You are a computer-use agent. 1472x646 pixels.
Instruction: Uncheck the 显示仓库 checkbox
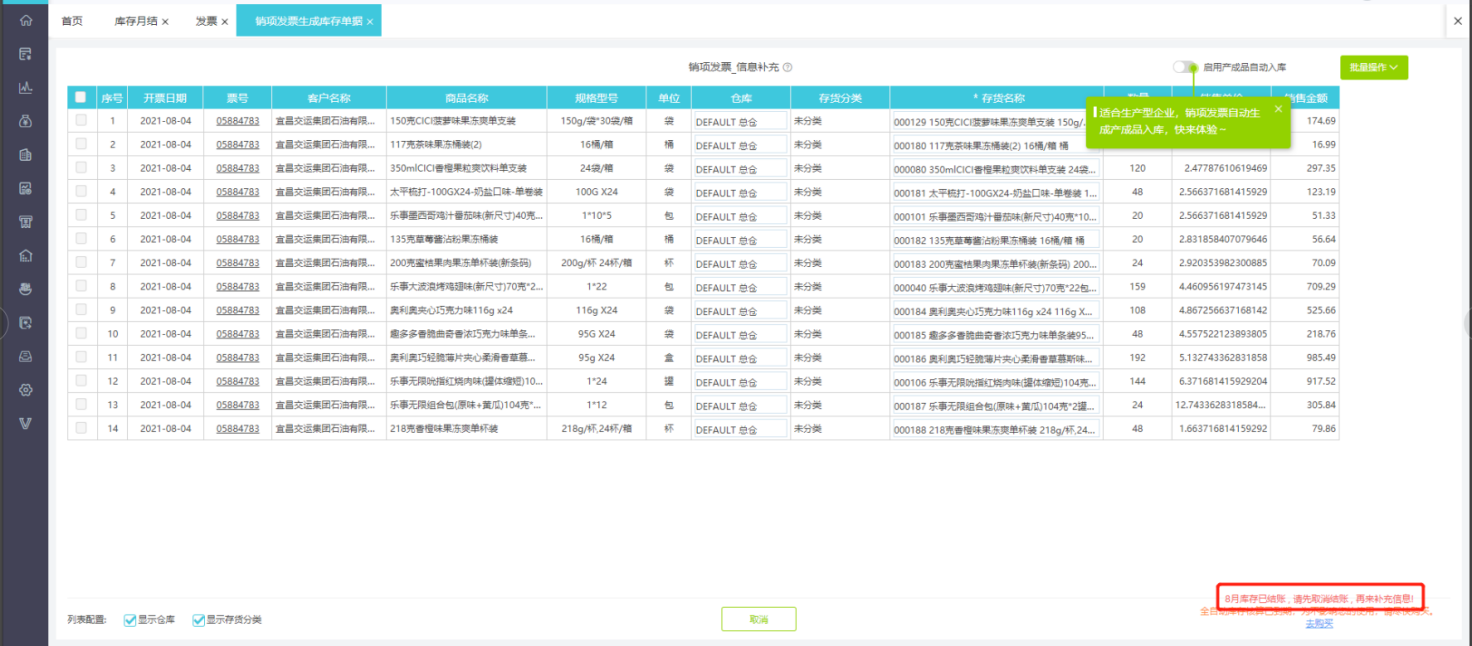pyautogui.click(x=130, y=620)
